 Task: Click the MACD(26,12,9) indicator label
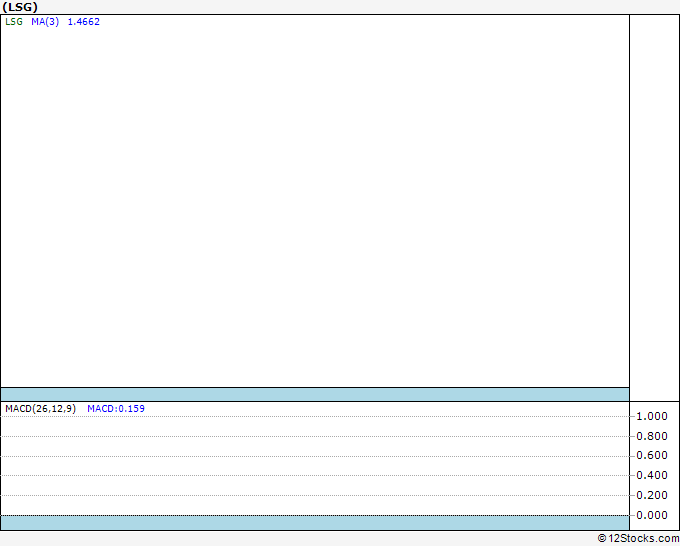coord(40,408)
